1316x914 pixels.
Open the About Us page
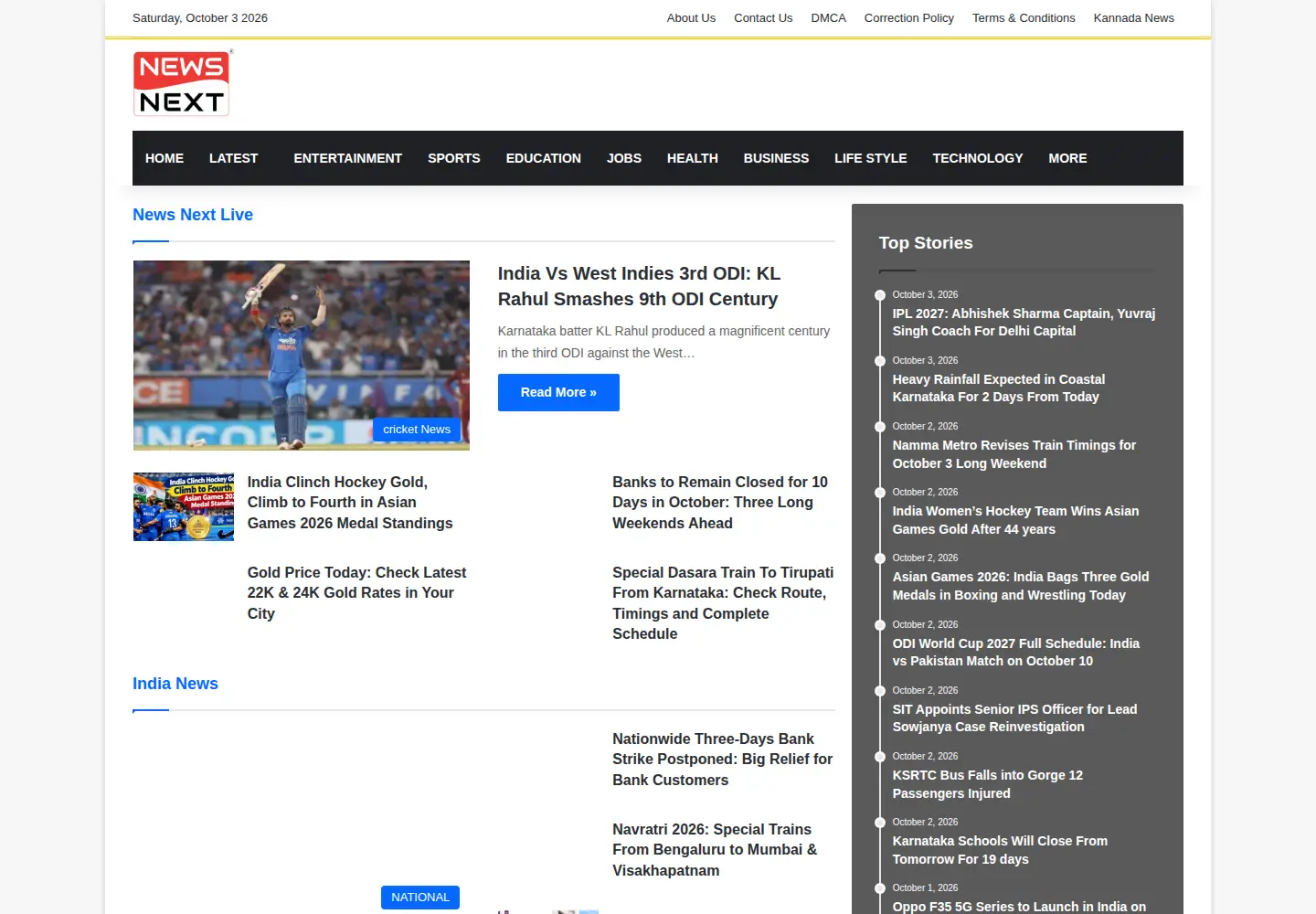[691, 17]
